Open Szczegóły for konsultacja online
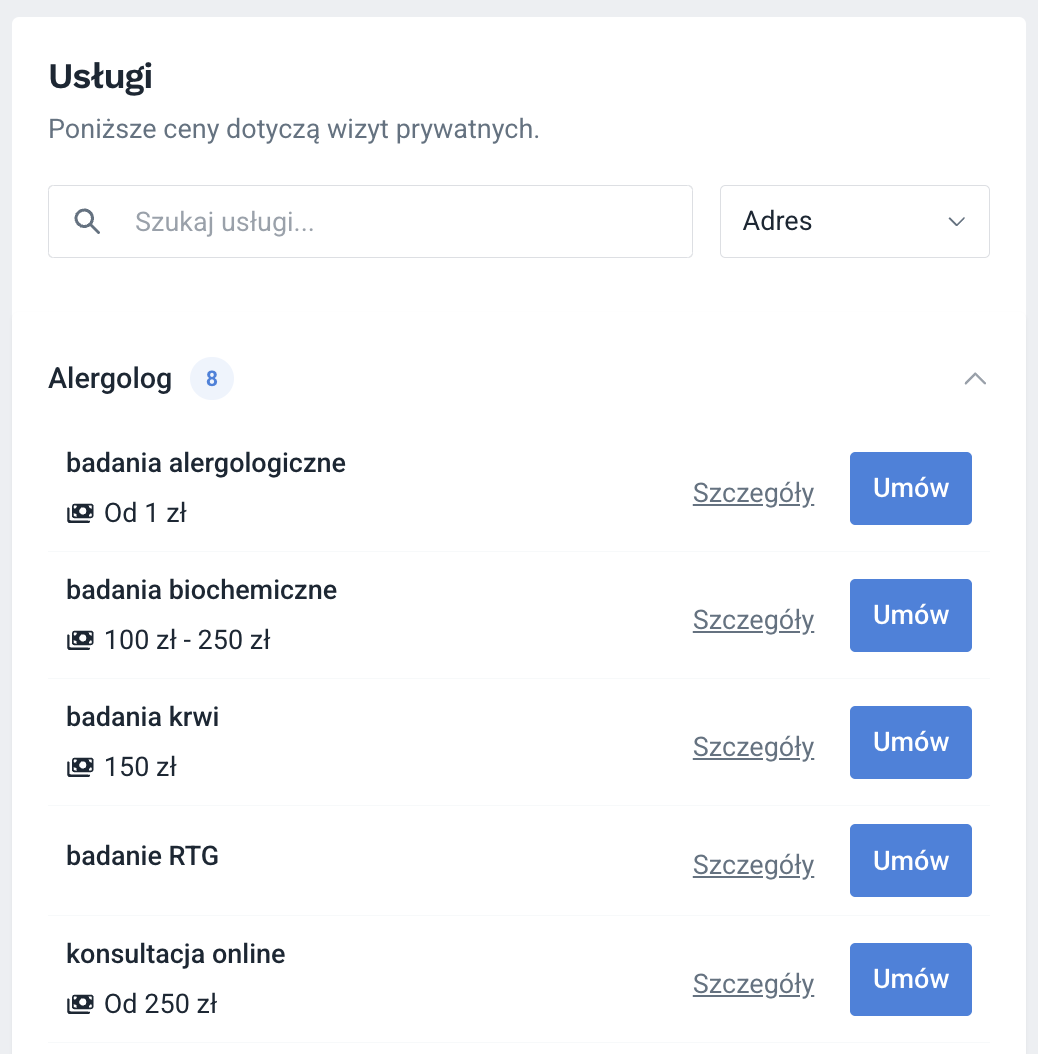1038x1054 pixels. coord(753,984)
